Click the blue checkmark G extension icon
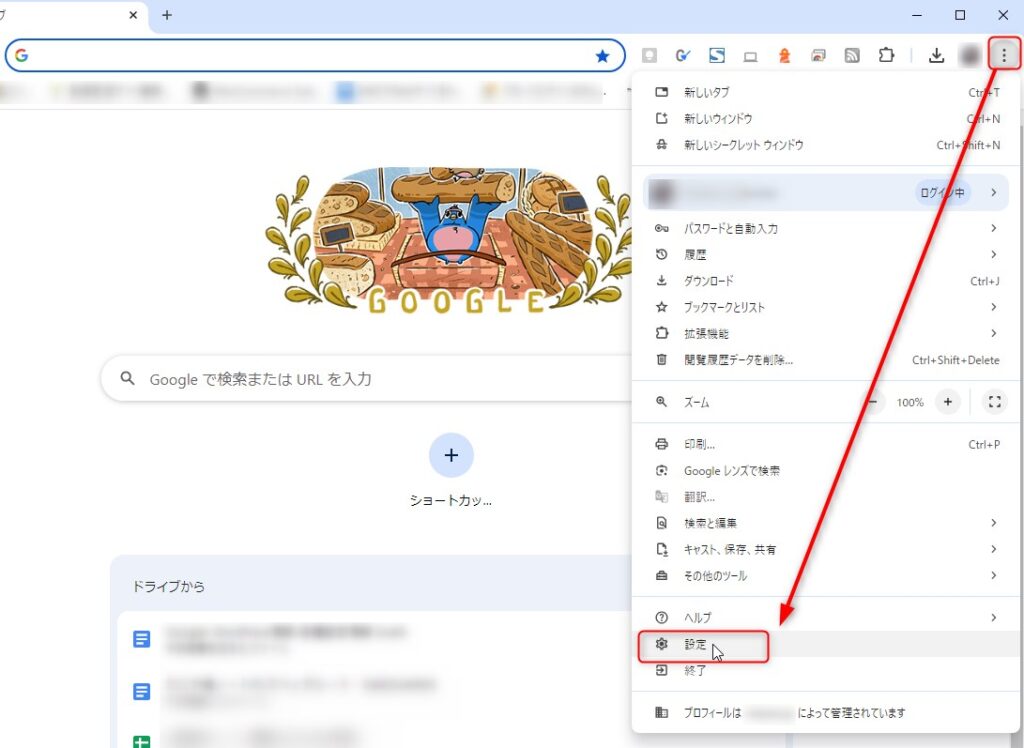Image resolution: width=1024 pixels, height=748 pixels. pos(683,56)
